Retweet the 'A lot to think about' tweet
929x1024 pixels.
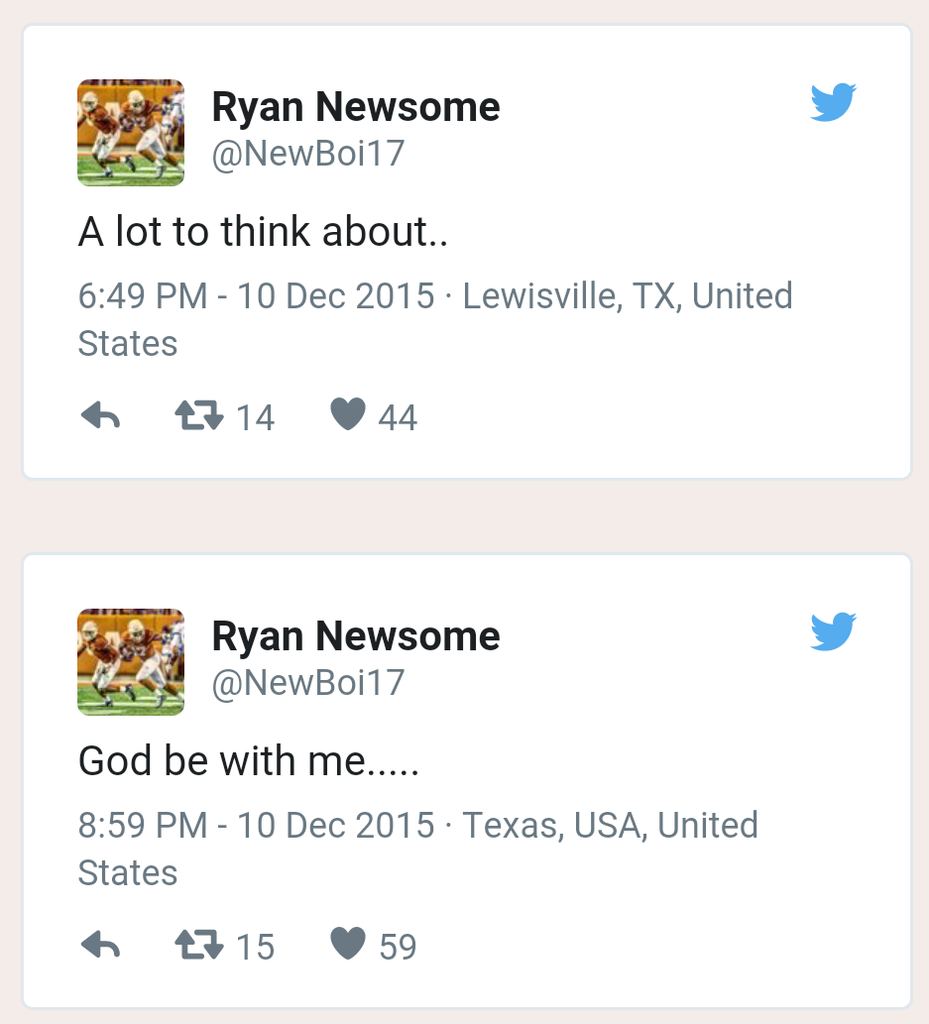[199, 415]
